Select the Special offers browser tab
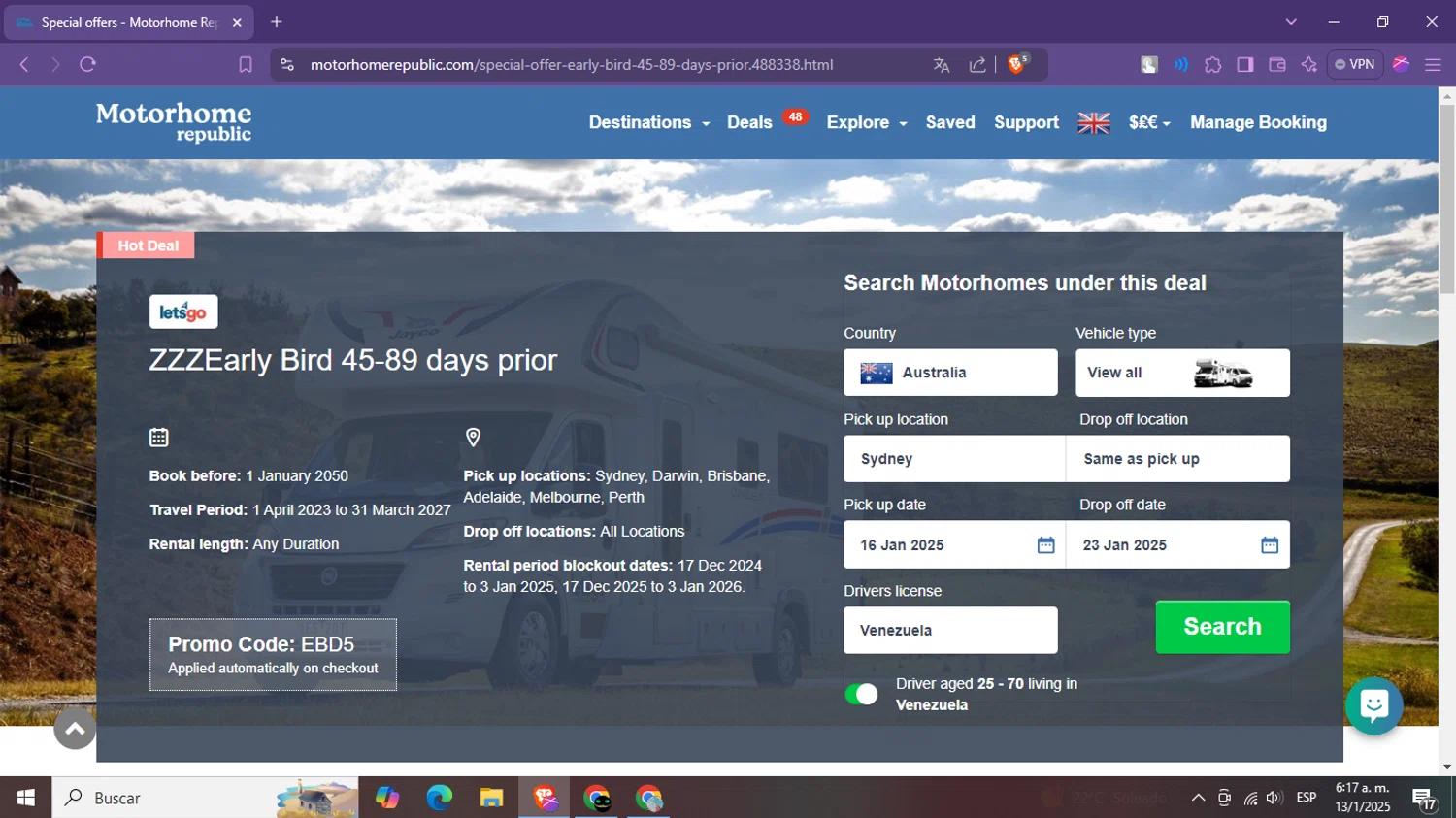The height and width of the screenshot is (818, 1456). point(129,22)
